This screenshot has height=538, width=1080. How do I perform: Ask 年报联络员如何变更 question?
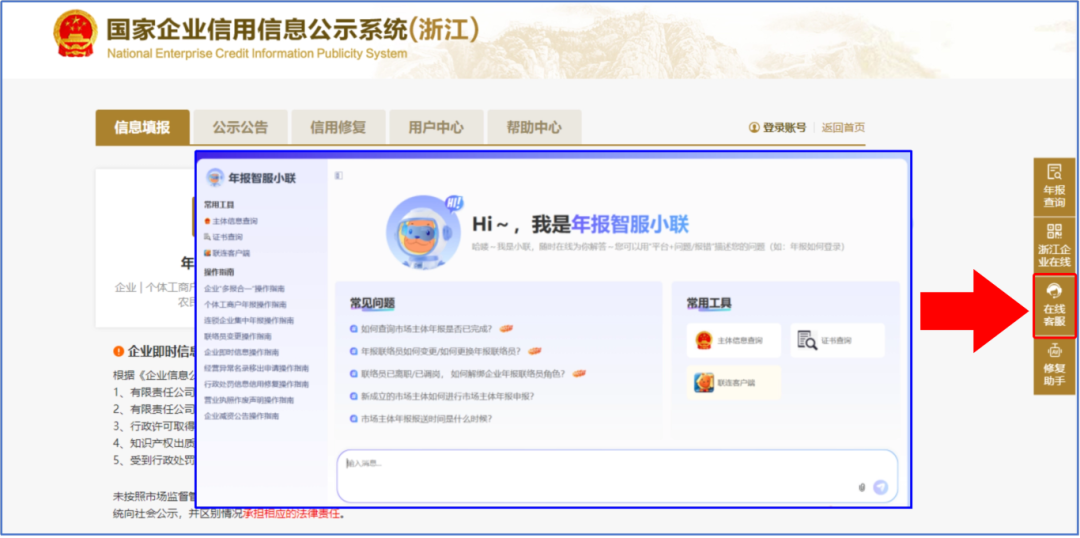point(440,351)
